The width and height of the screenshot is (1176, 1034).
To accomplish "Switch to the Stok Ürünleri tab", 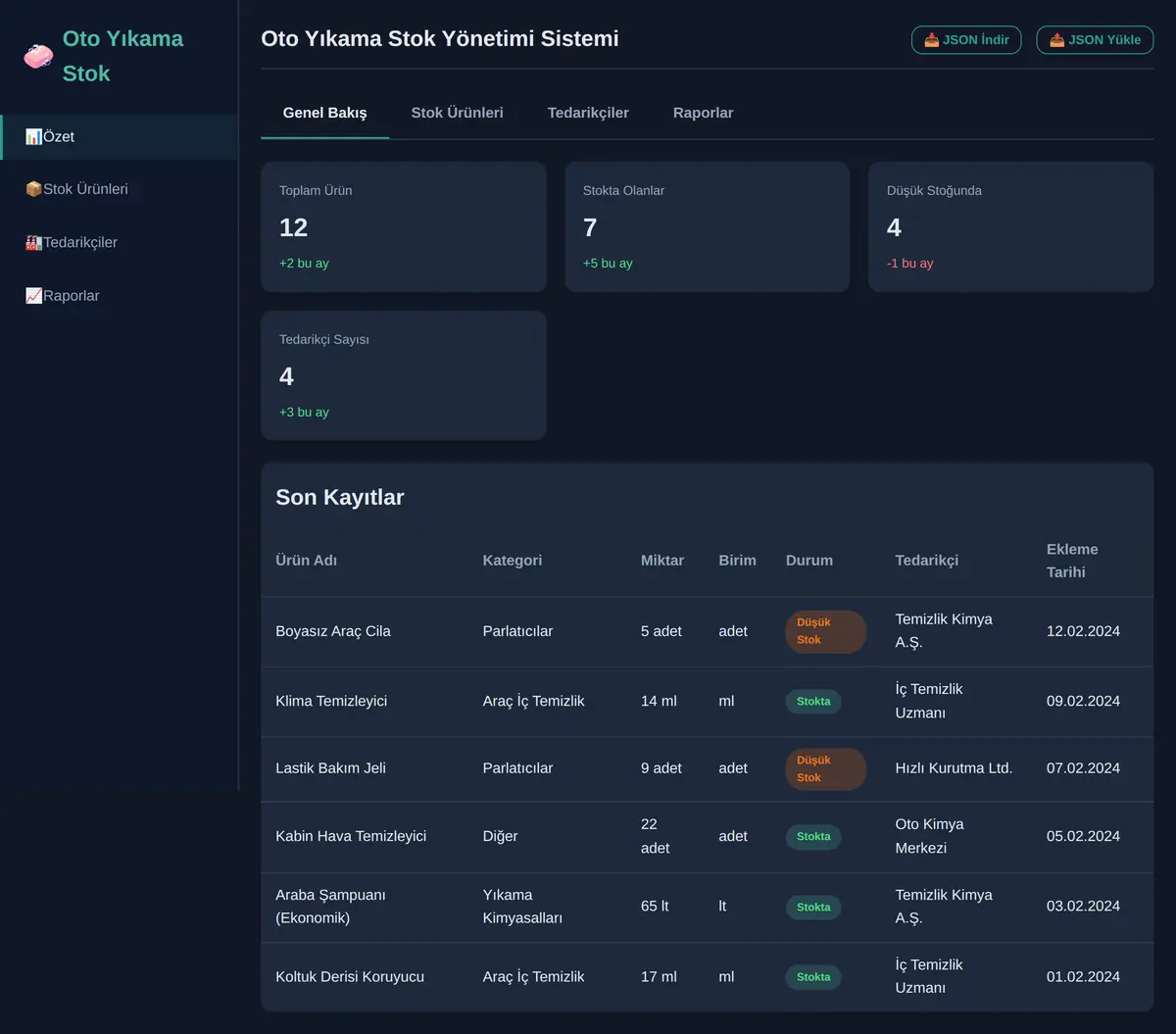I will tap(458, 113).
